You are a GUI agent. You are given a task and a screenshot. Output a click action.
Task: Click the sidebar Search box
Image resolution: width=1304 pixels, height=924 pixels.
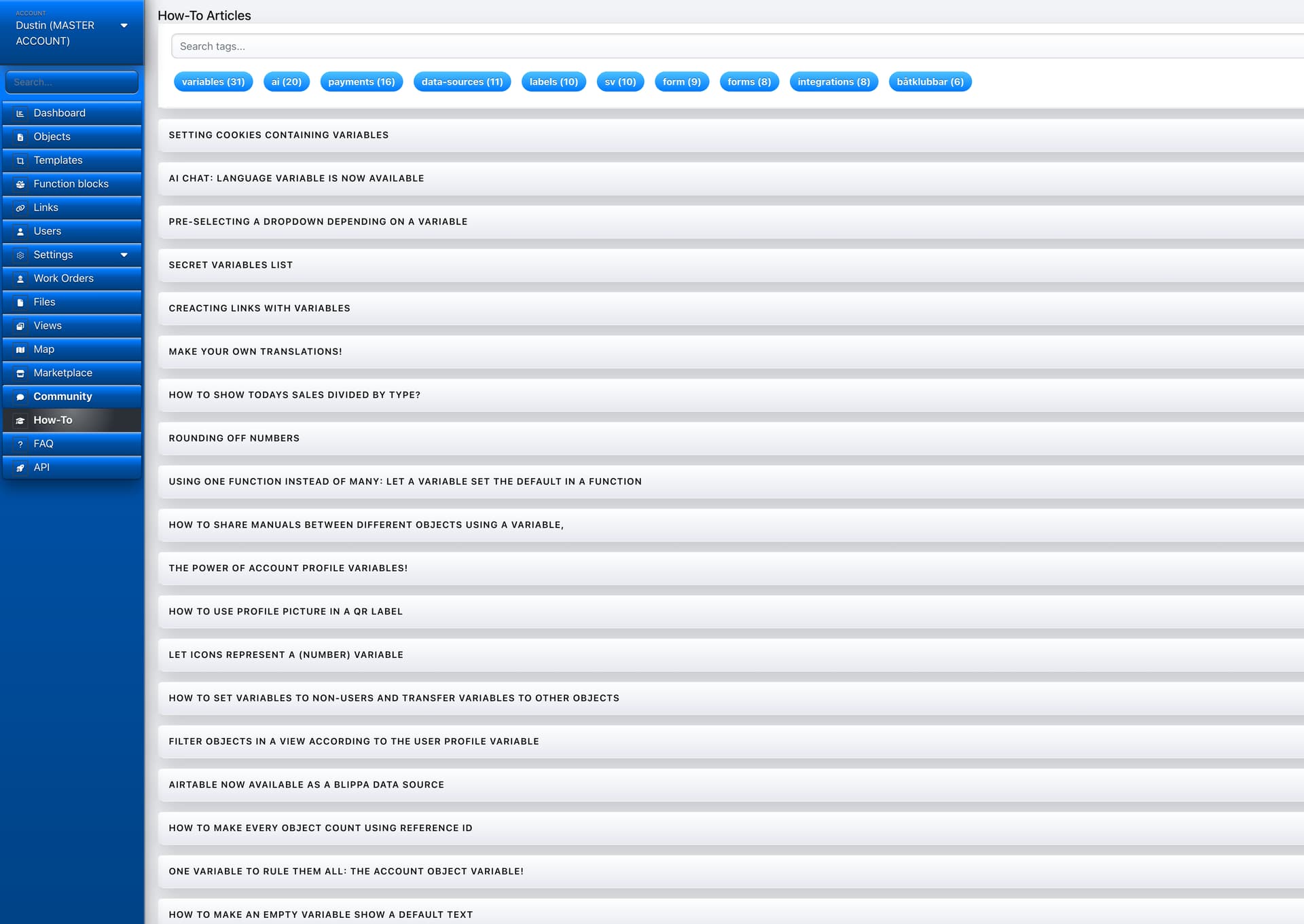71,82
